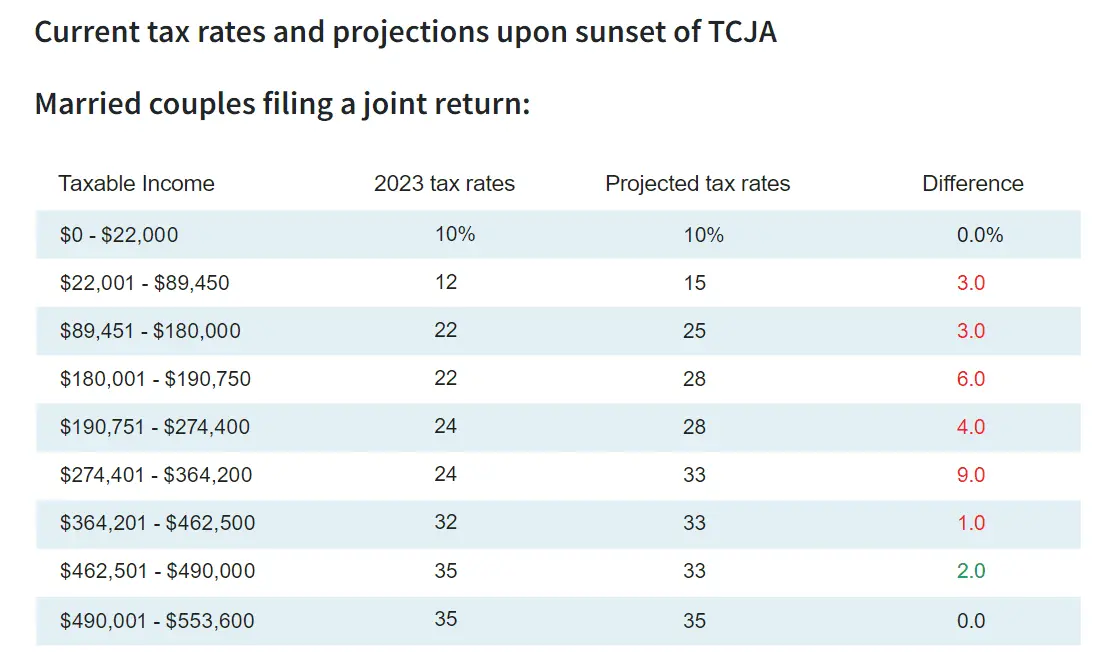This screenshot has height=652, width=1104.
Task: Click the red 9.0 difference value
Action: point(971,475)
